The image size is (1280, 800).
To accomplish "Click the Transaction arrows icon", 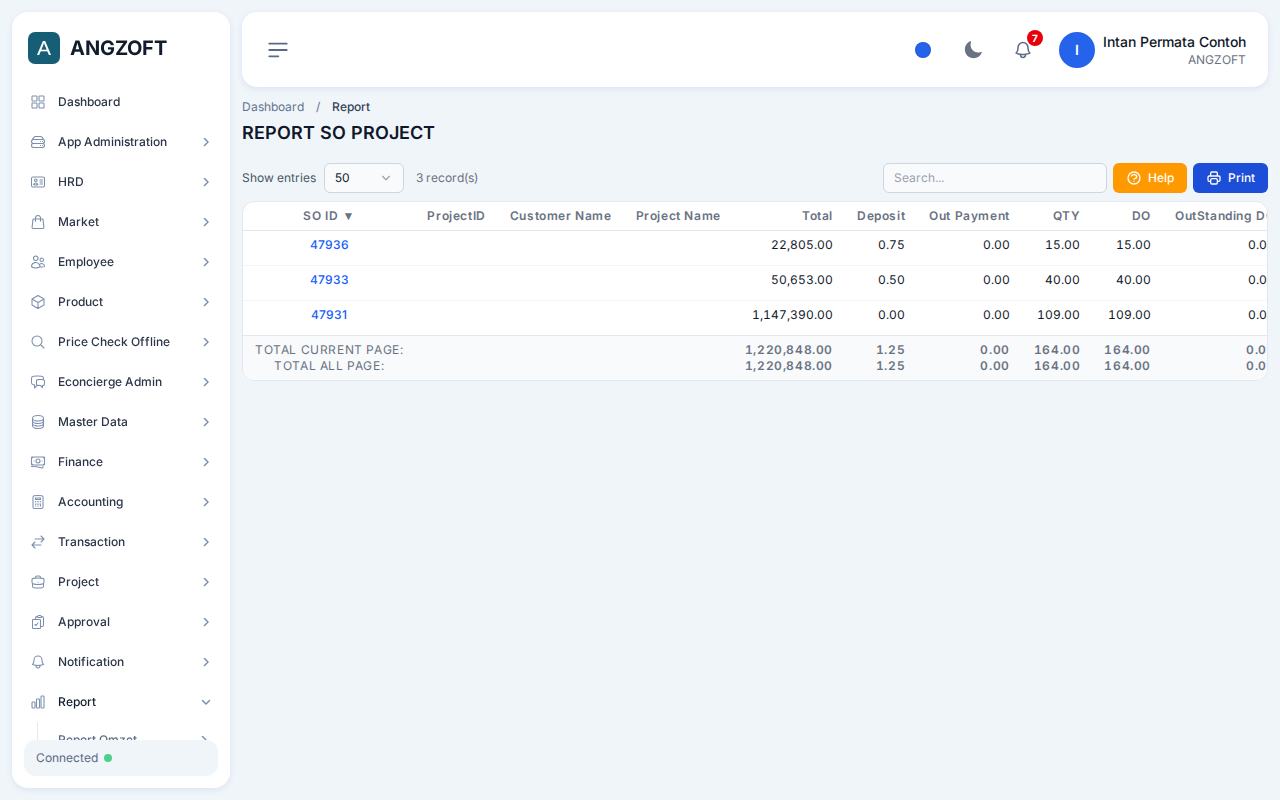I will point(38,542).
